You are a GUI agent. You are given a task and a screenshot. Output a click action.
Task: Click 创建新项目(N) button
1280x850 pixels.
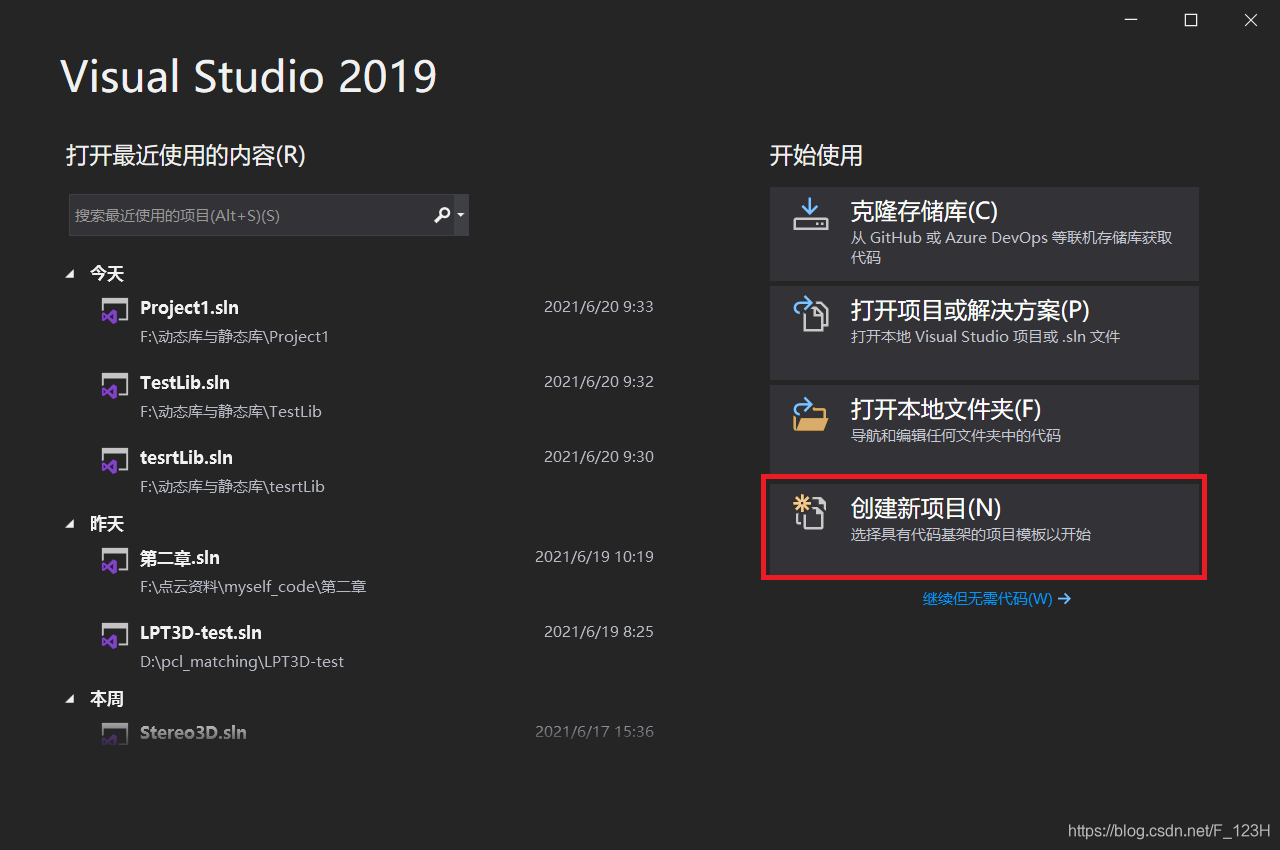984,528
